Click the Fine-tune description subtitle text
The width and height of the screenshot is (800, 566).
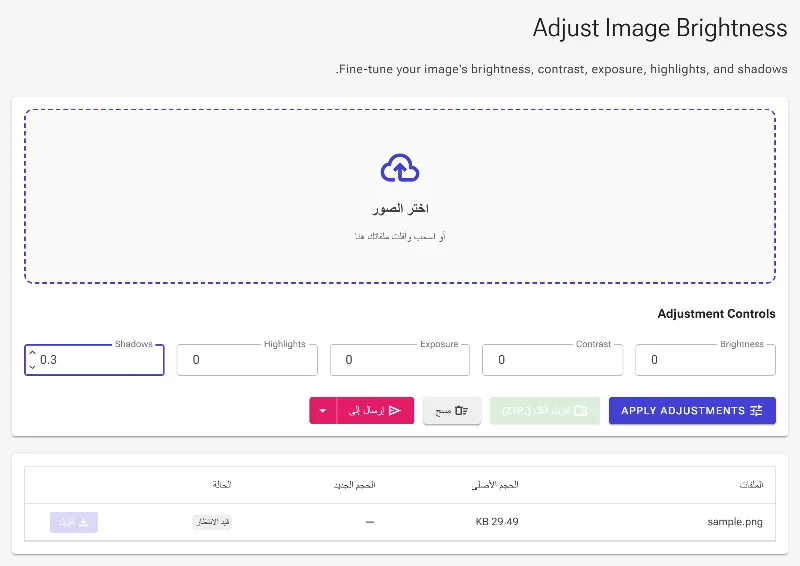(561, 69)
